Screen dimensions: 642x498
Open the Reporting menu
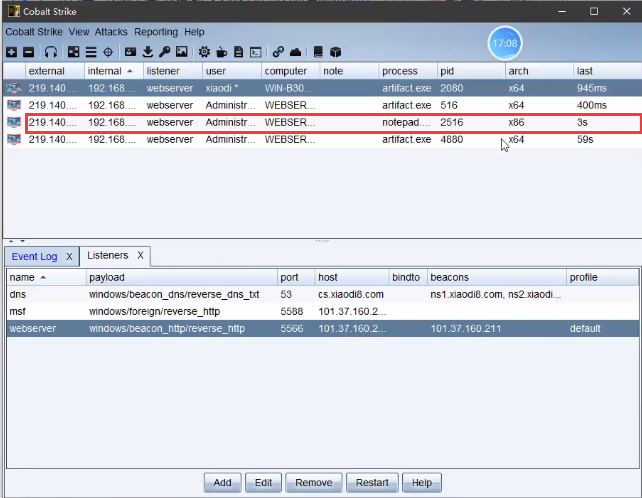tap(156, 32)
